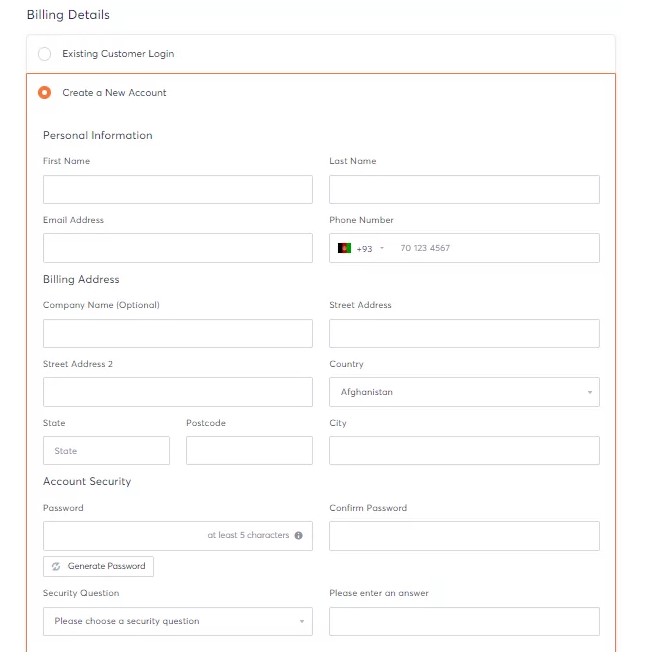The height and width of the screenshot is (665, 647).
Task: Focus the Postcode field
Action: 249,451
